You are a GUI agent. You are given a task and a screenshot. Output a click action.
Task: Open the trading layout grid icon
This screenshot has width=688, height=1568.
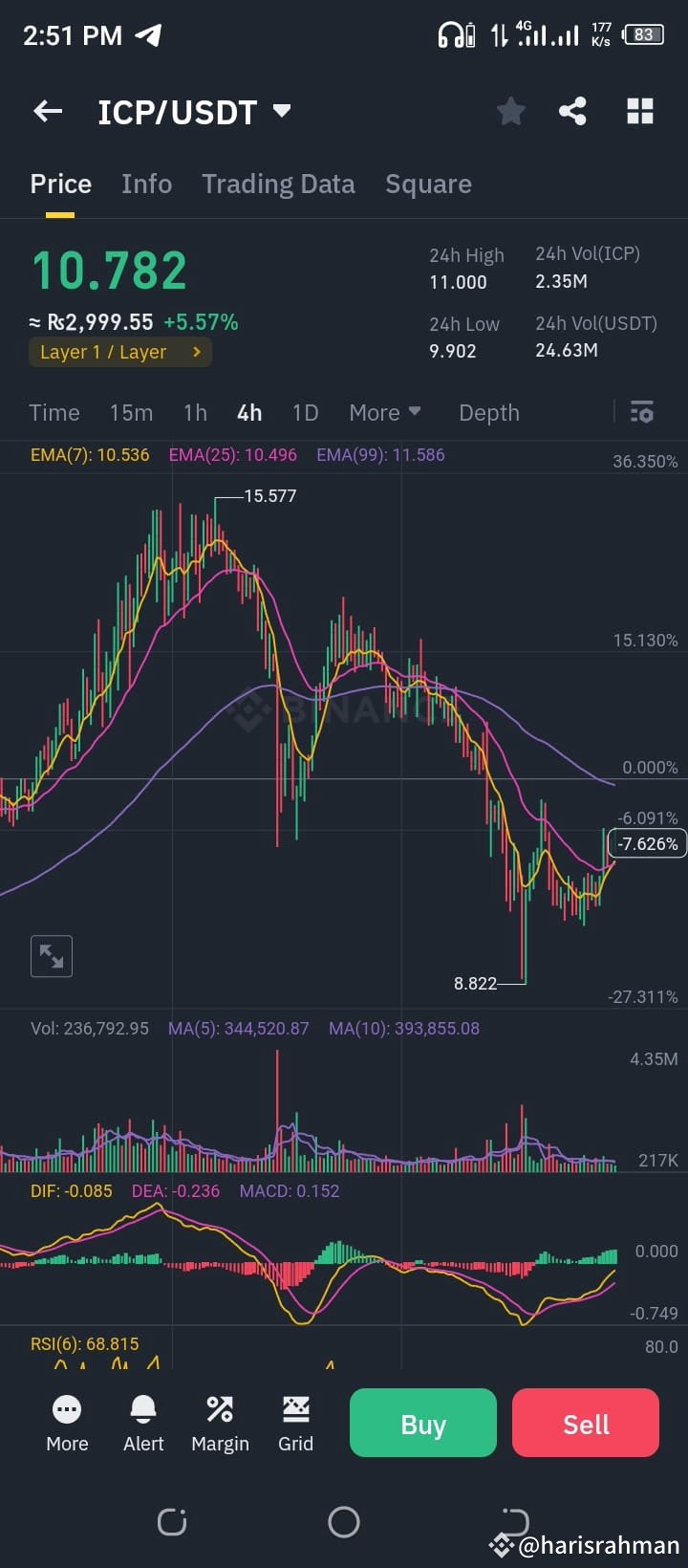pyautogui.click(x=638, y=111)
